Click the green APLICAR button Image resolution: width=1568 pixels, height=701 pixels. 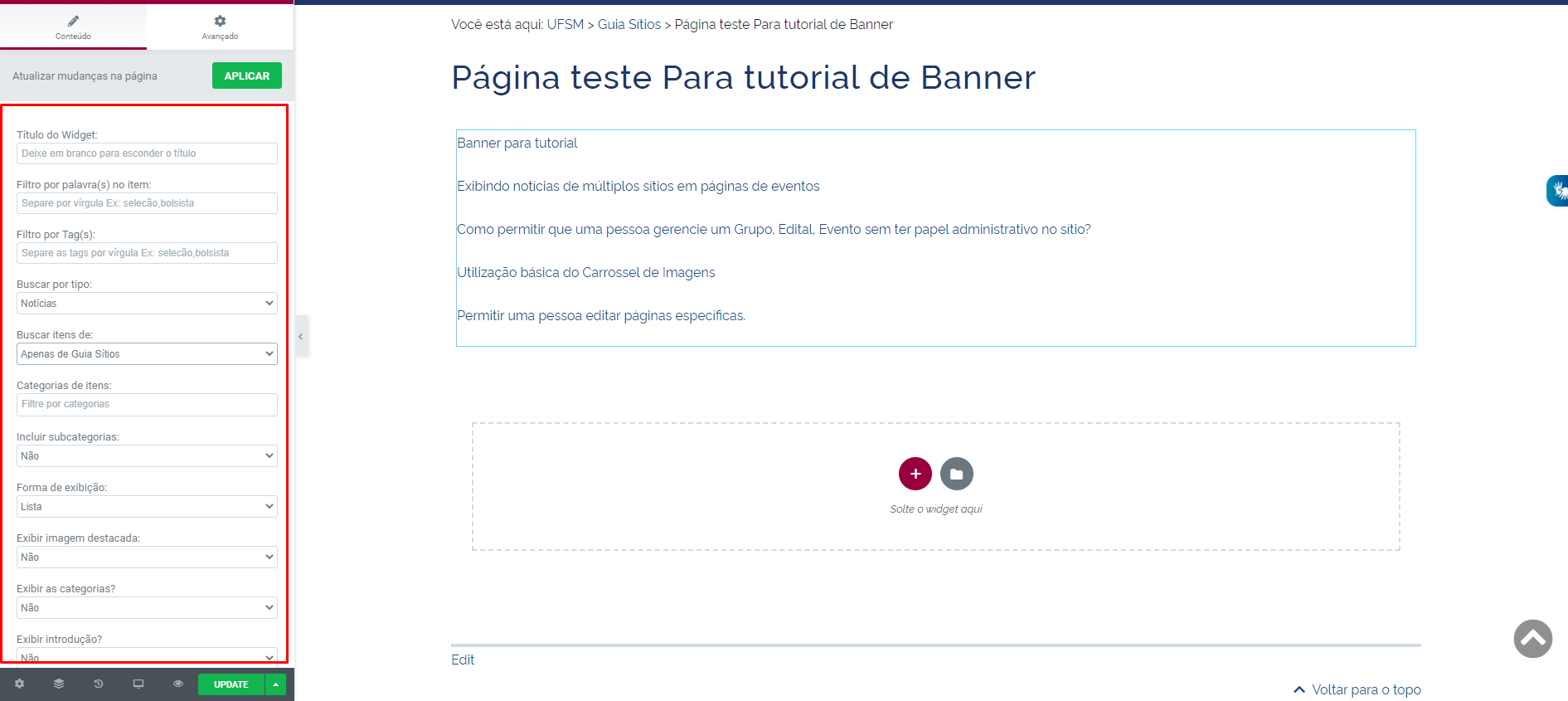pyautogui.click(x=246, y=75)
